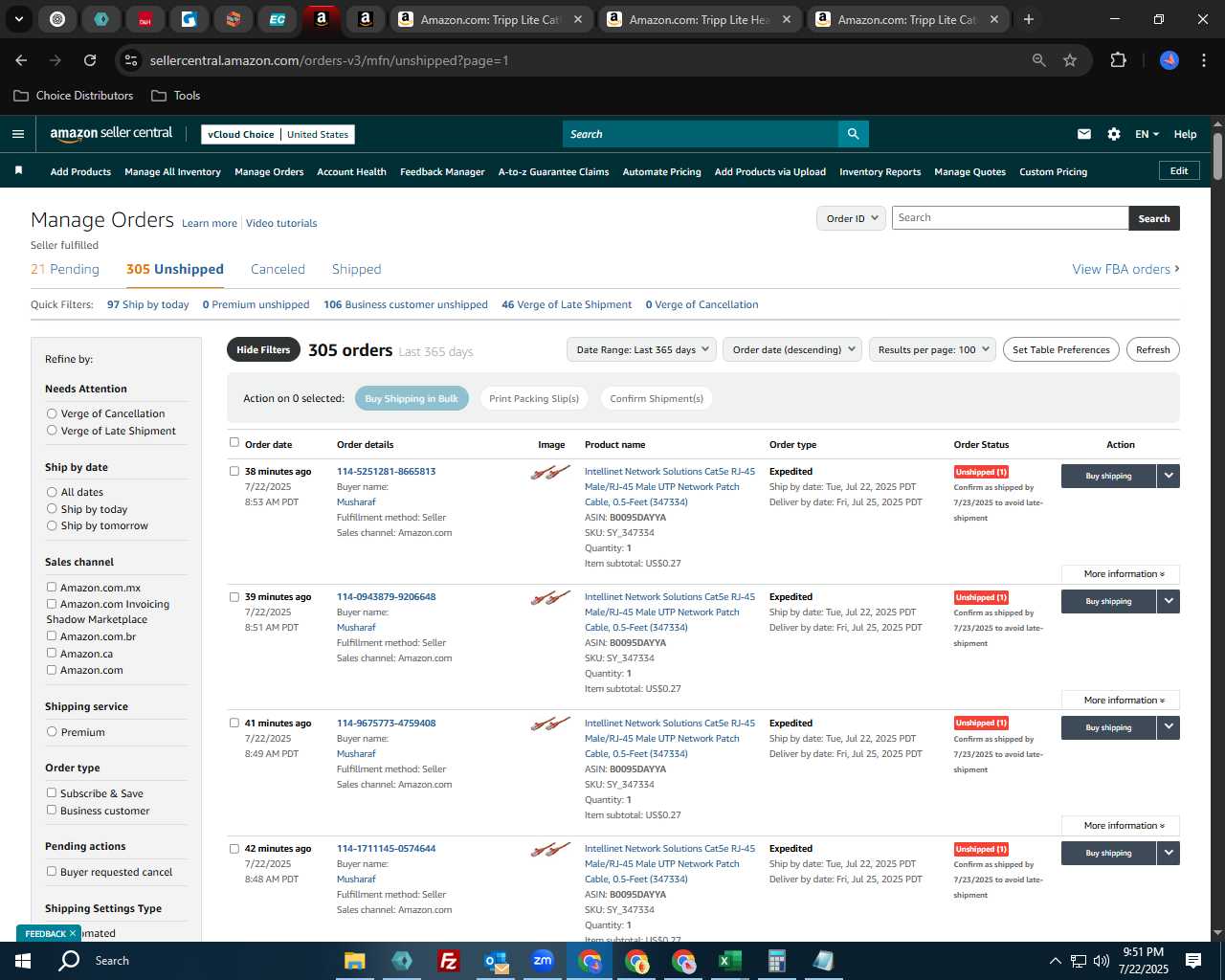The height and width of the screenshot is (980, 1225).
Task: Bookmark this page with star icon
Action: (x=1070, y=60)
